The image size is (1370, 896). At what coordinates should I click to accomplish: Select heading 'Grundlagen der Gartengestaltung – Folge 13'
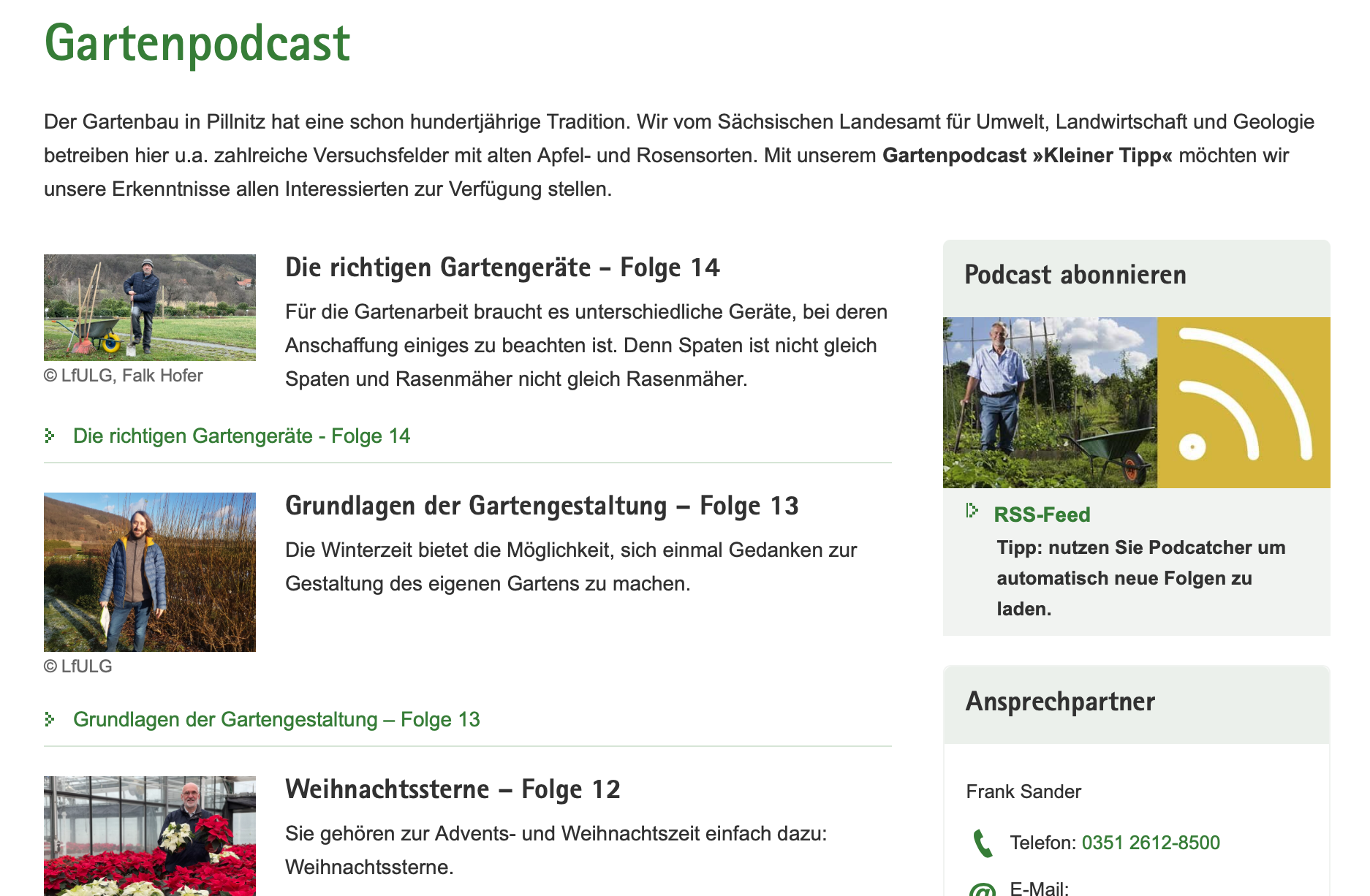(x=542, y=506)
